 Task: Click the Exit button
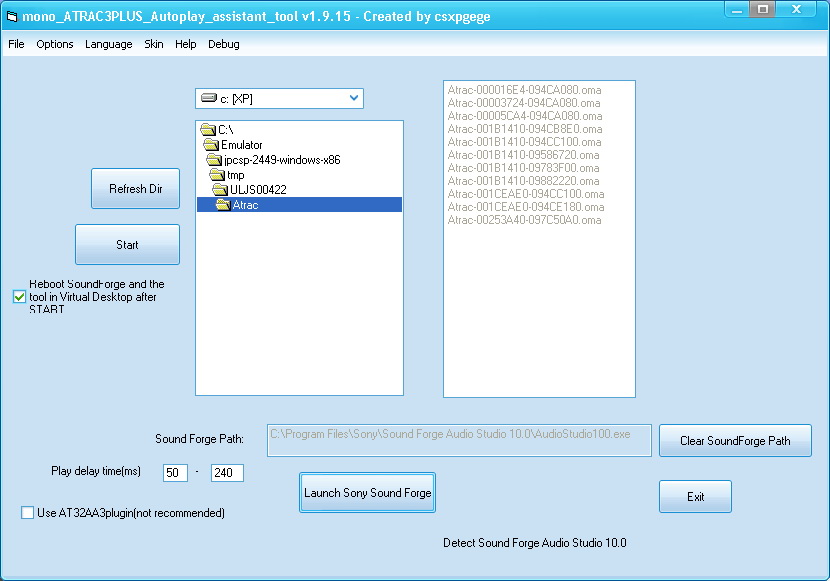click(695, 496)
